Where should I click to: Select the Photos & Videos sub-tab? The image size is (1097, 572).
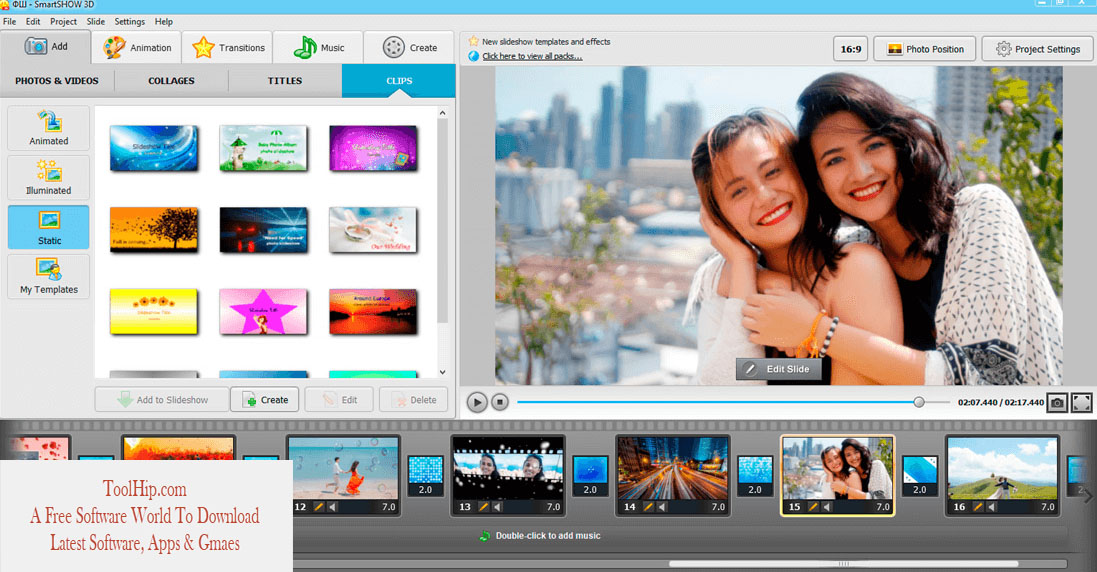[57, 81]
